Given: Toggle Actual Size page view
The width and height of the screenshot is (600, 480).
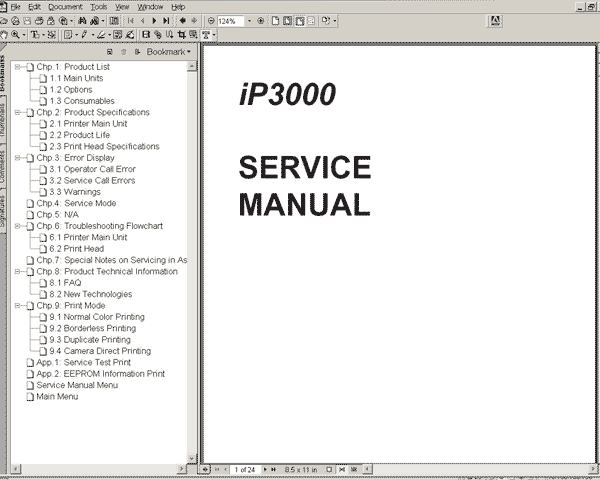Looking at the screenshot, I should (x=275, y=21).
